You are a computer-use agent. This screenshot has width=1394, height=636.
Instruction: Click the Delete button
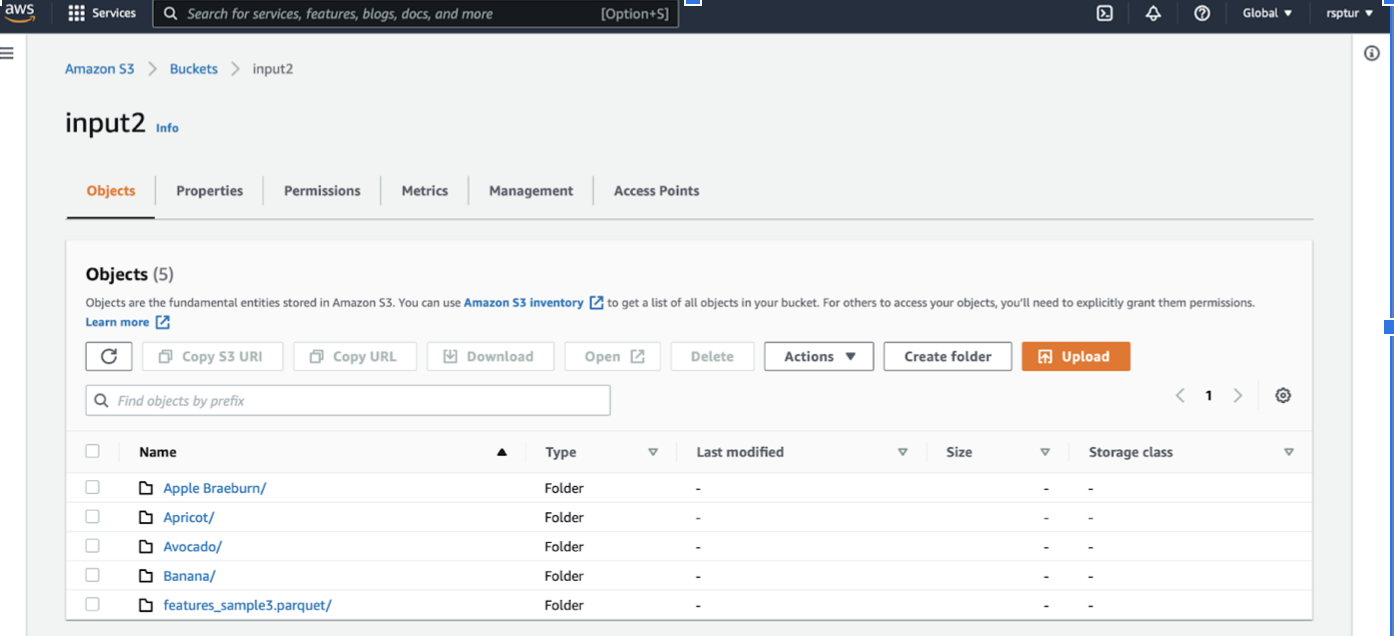[712, 356]
